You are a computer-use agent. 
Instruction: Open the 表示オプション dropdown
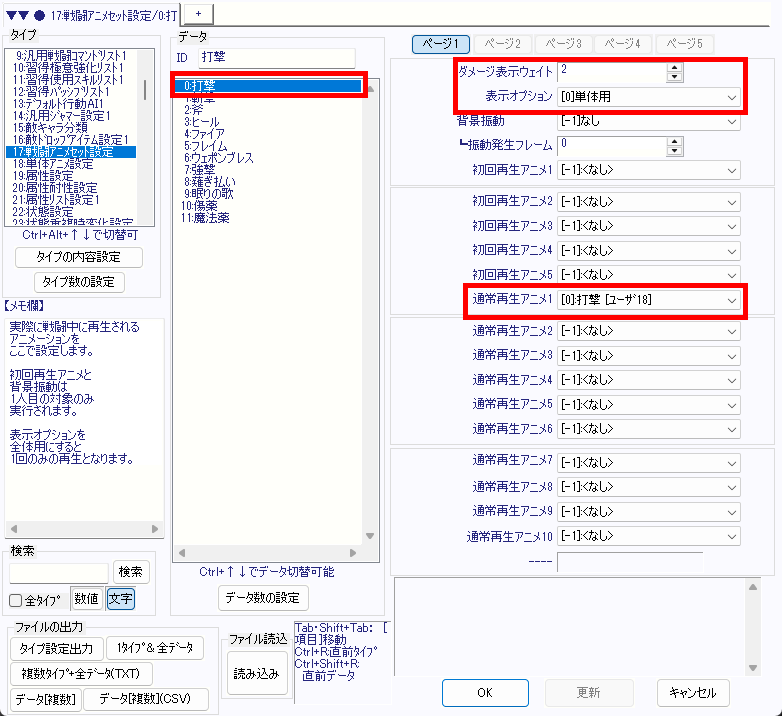(x=649, y=97)
